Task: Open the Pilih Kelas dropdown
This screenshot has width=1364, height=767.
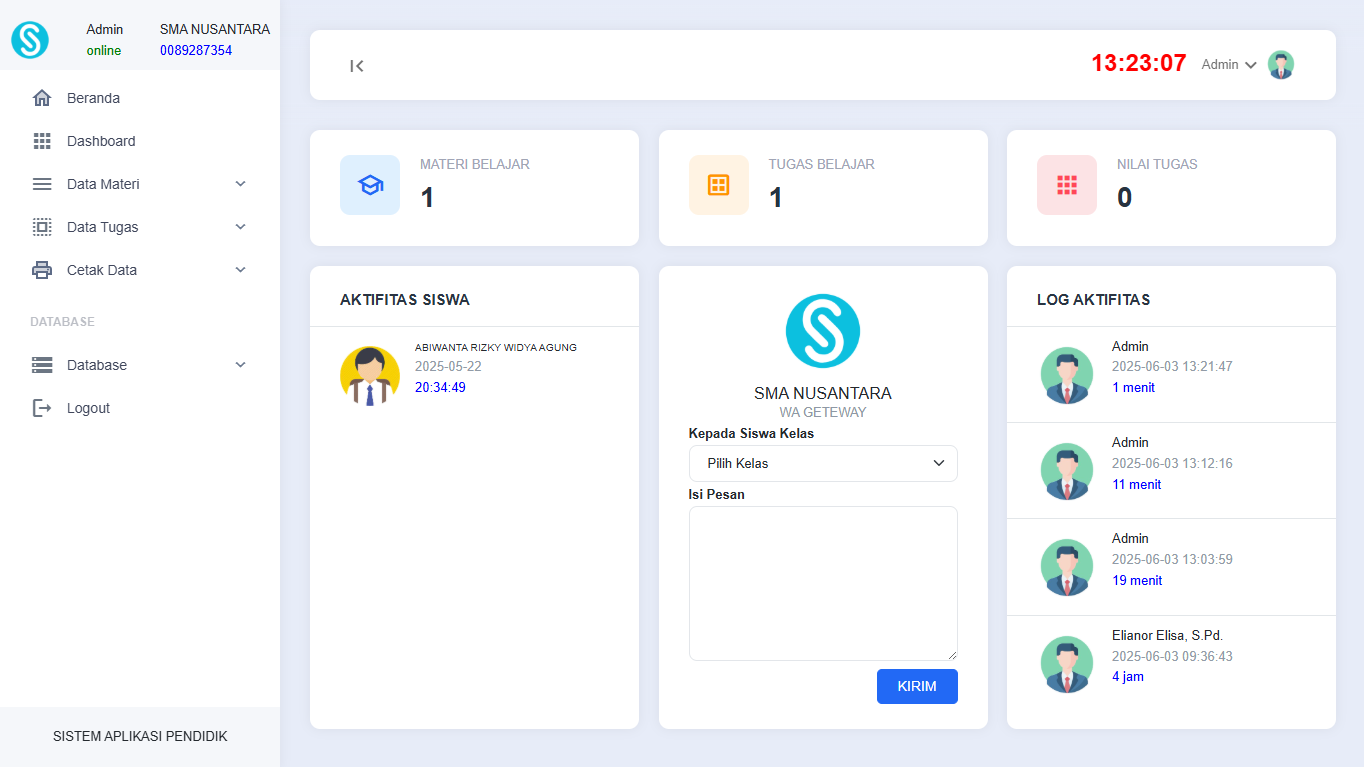Action: [822, 463]
